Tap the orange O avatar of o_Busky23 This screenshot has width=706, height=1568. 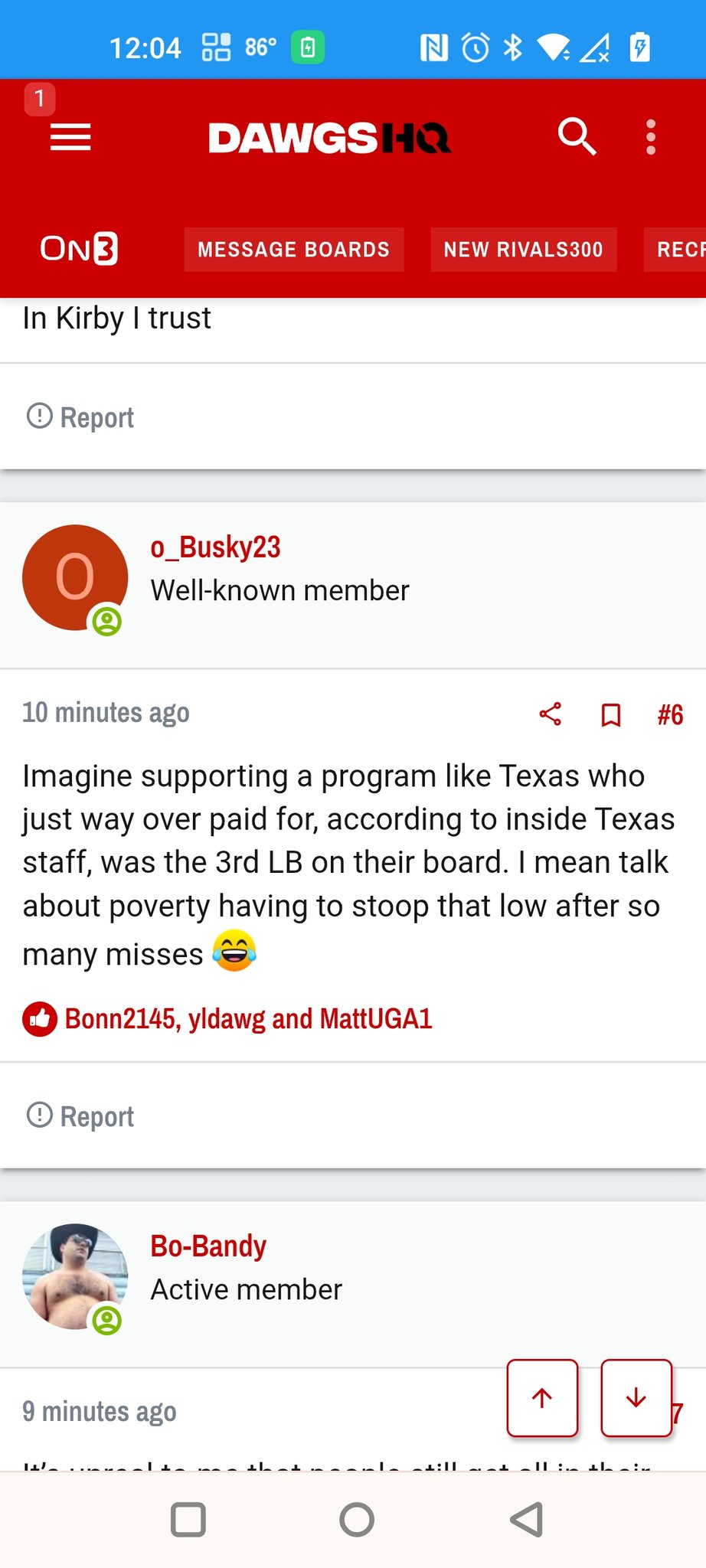[75, 577]
